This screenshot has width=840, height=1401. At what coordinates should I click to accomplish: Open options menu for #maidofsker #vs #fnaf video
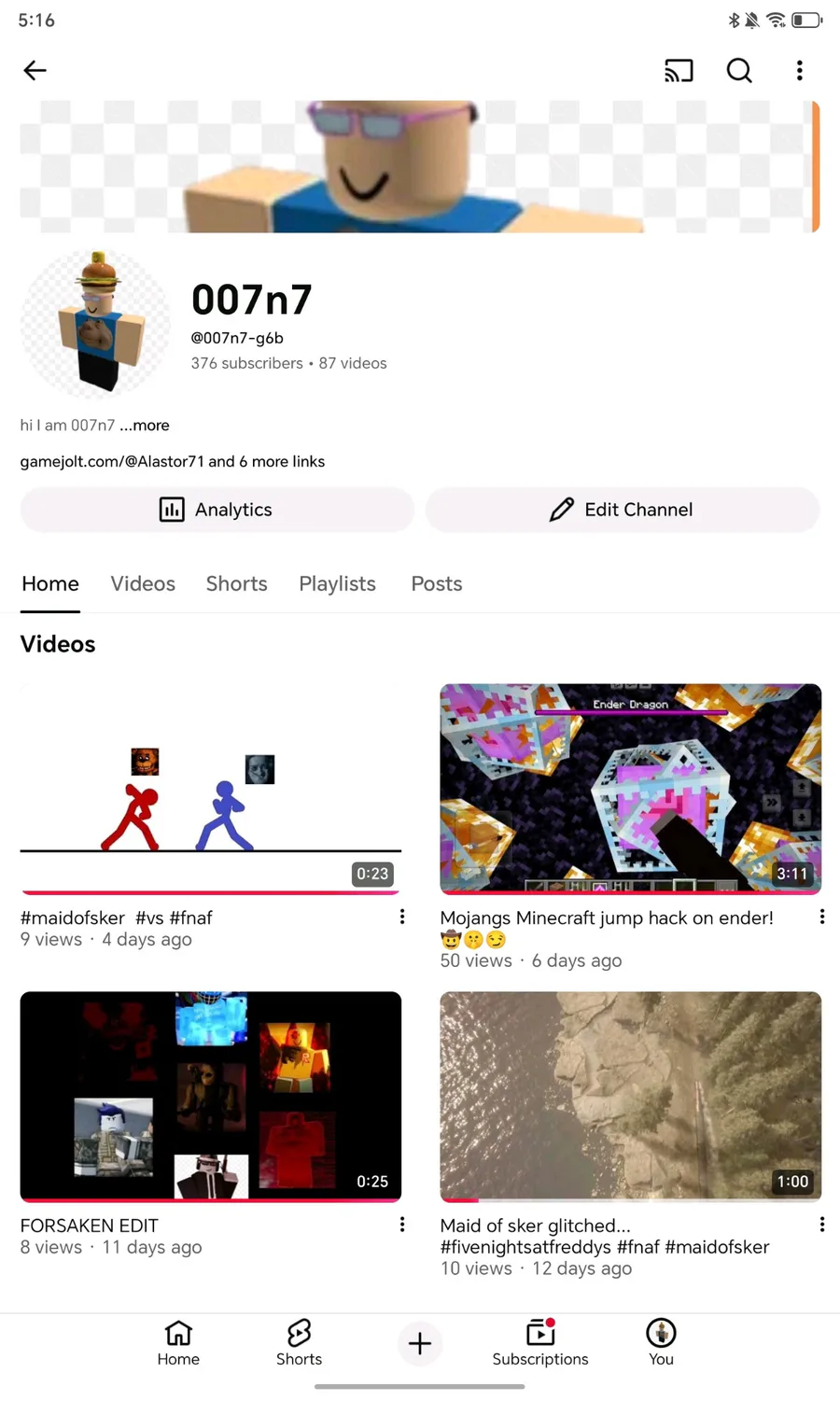coord(402,917)
